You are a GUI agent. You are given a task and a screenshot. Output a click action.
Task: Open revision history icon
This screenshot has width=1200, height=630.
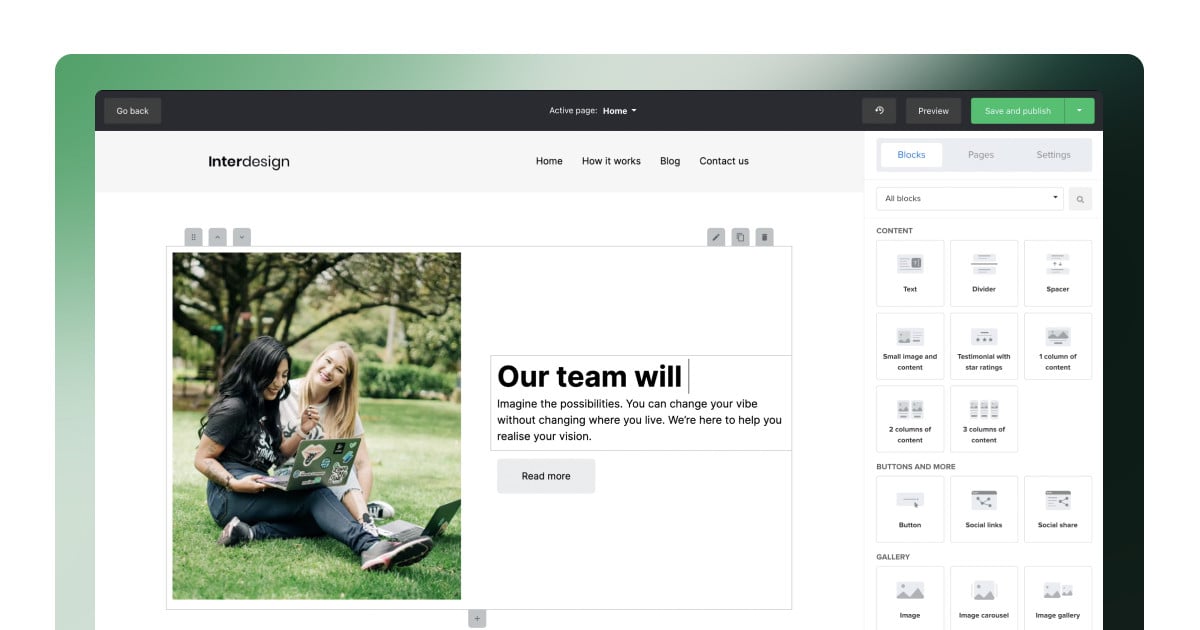tap(879, 111)
